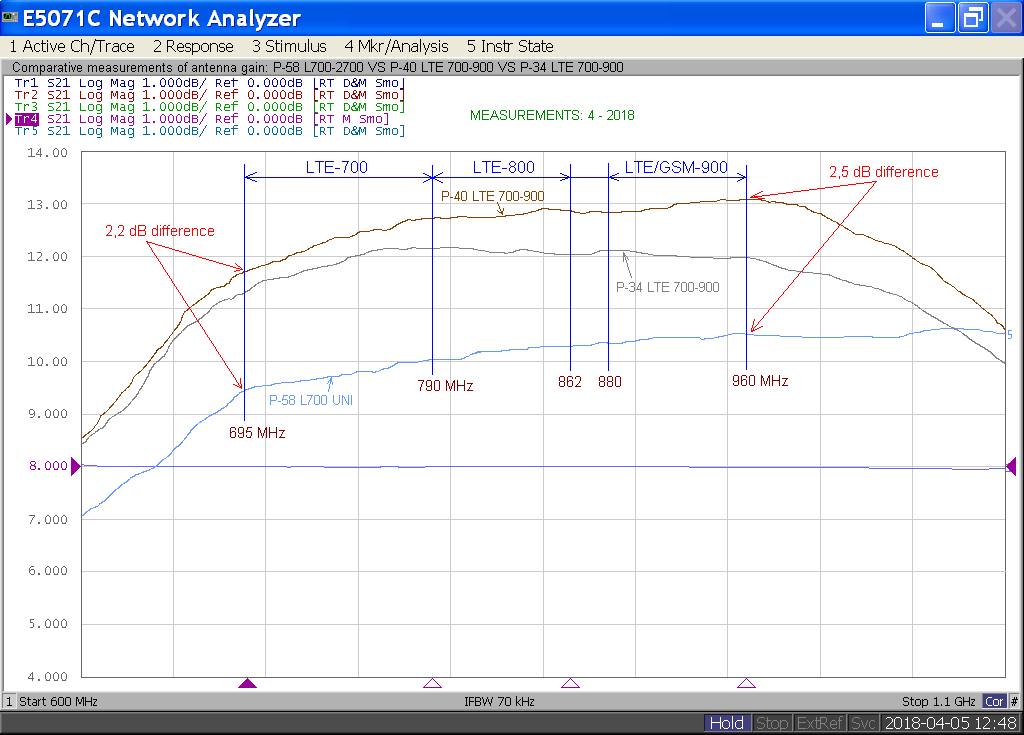This screenshot has width=1024, height=735.
Task: Click the # indicator in the channel bar
Action: point(1014,701)
